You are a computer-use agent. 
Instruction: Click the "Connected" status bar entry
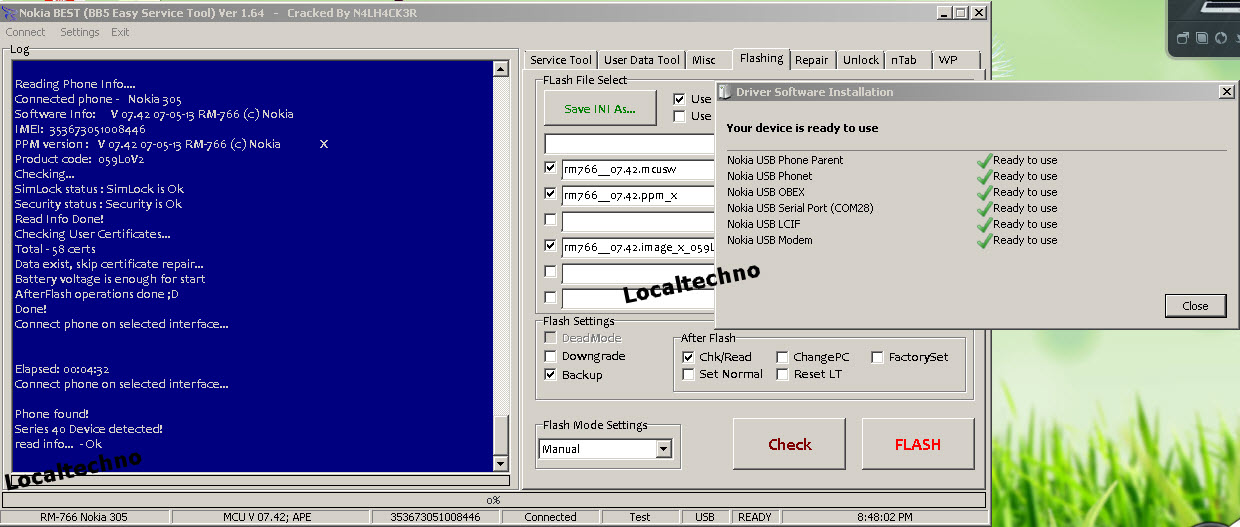550,517
